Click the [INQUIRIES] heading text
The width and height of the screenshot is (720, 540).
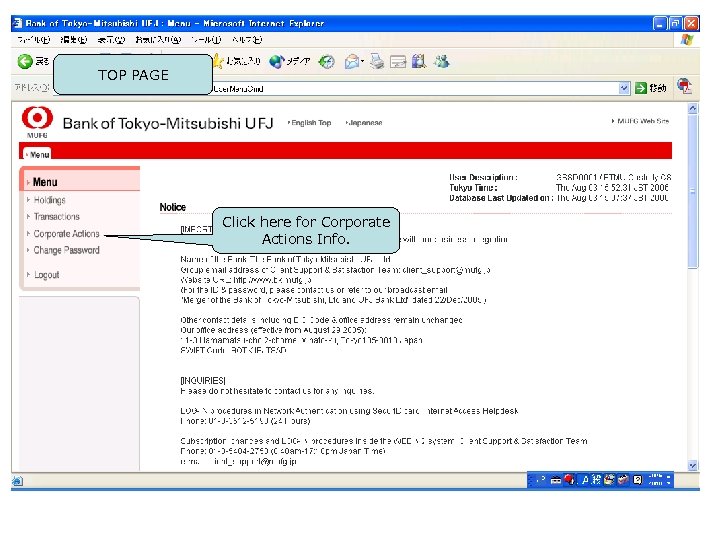[203, 380]
